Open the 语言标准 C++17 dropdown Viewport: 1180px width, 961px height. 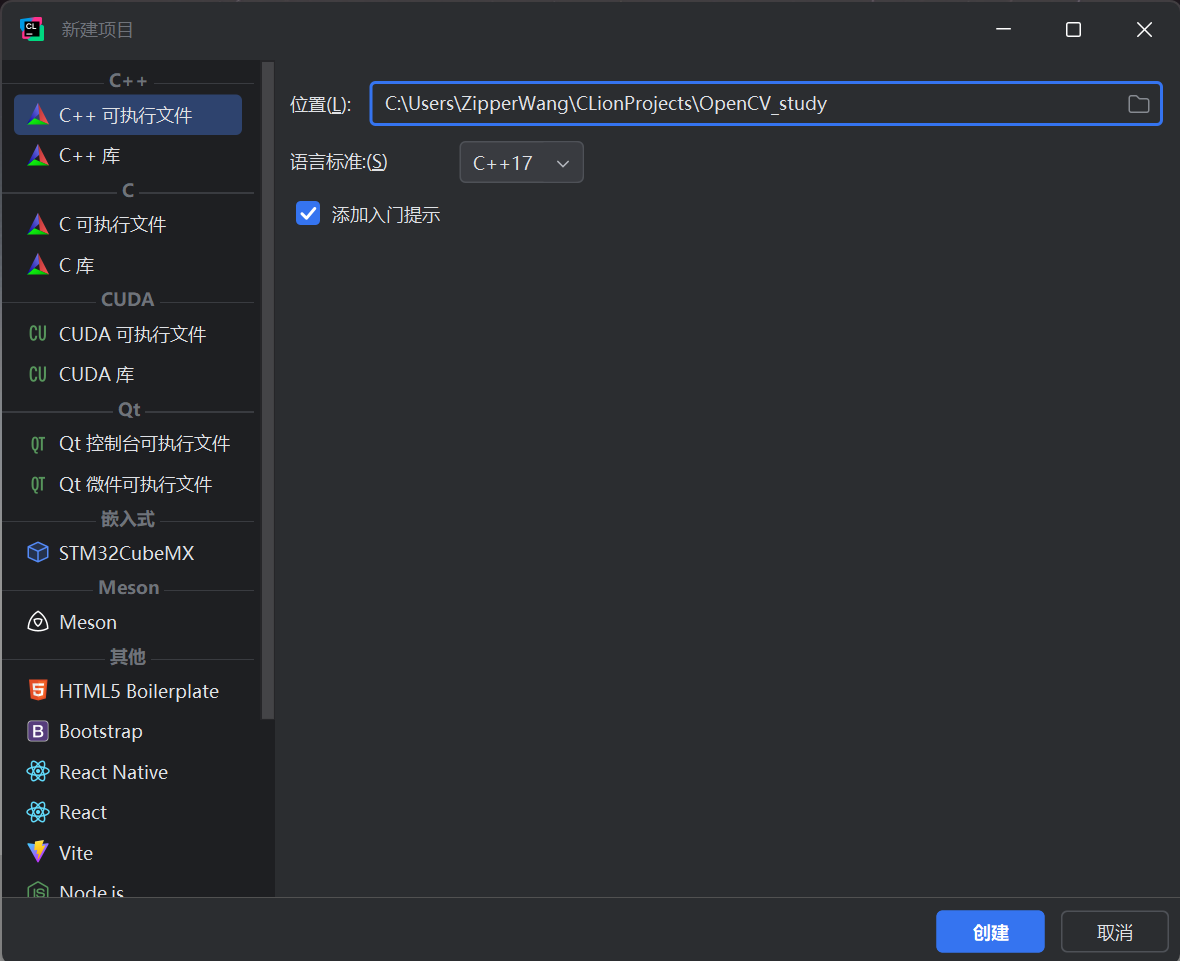[521, 162]
